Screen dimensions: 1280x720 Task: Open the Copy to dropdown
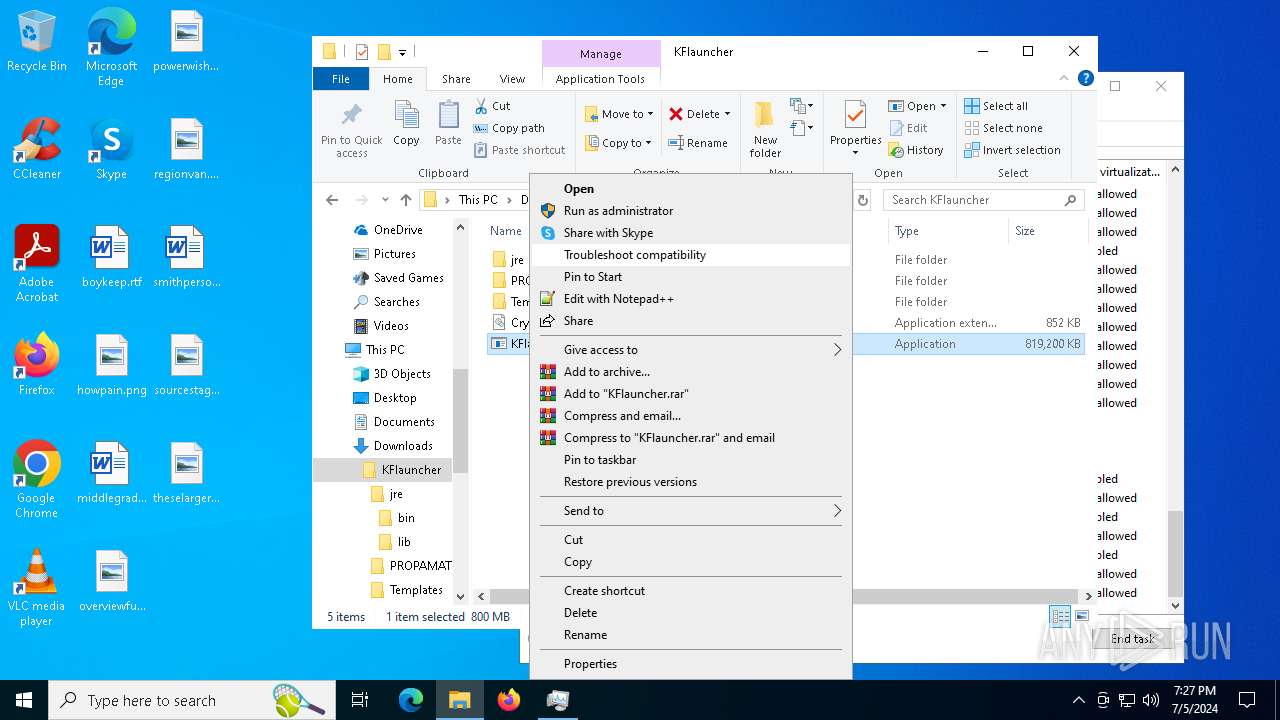(x=618, y=143)
